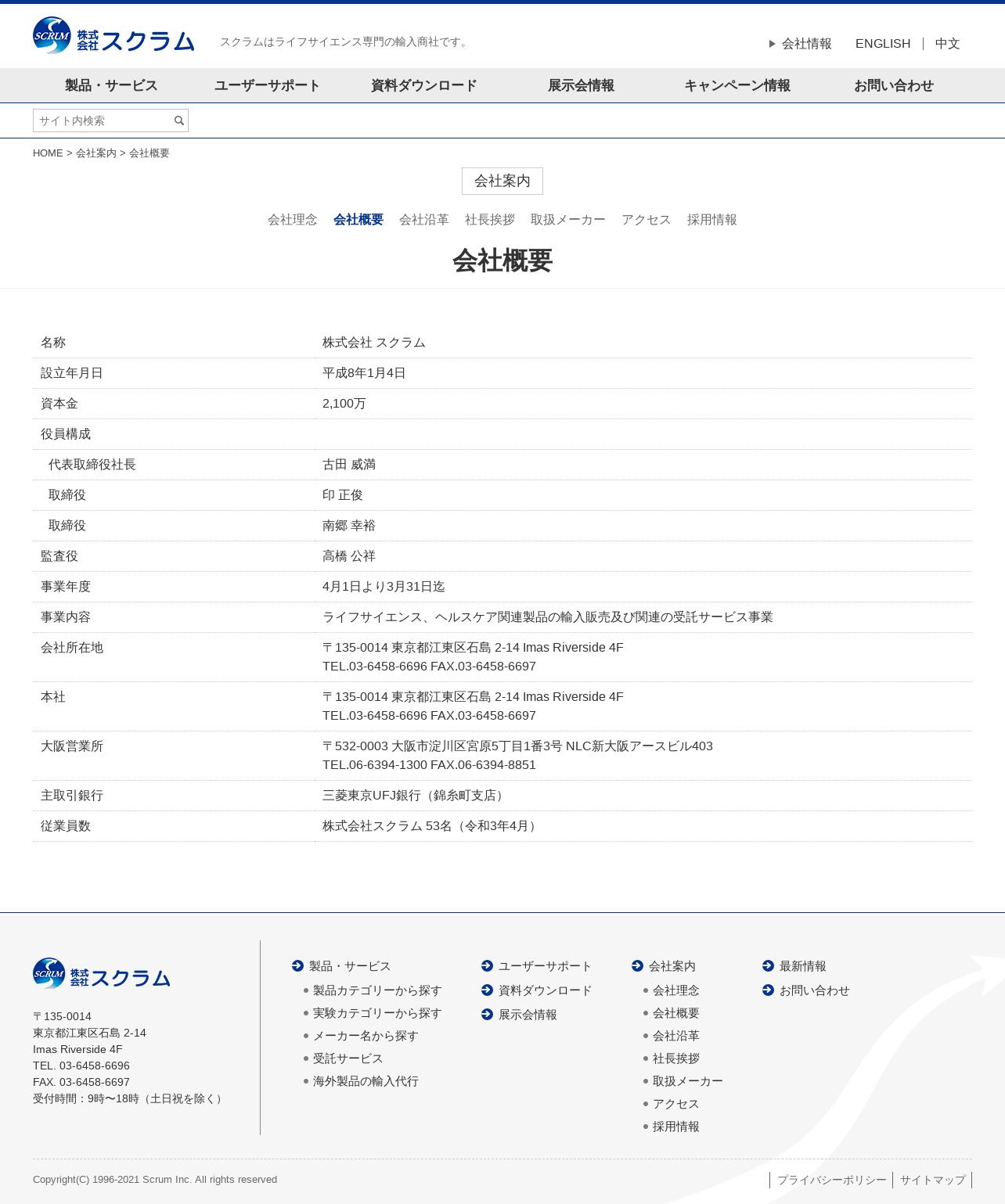Viewport: 1005px width, 1204px height.
Task: Click the 高橋 公祥 auditor name
Action: click(x=349, y=556)
